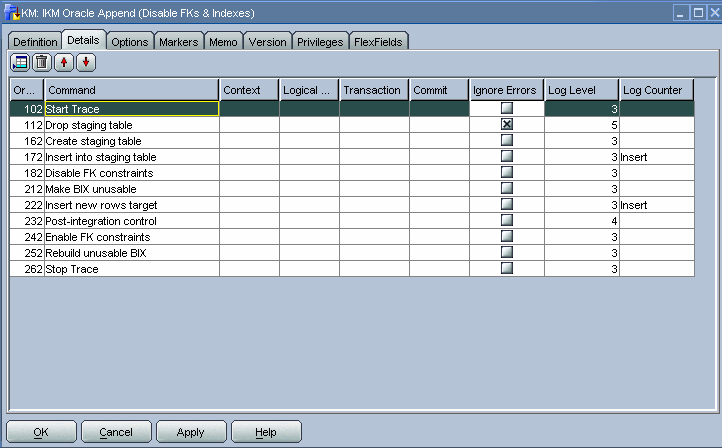Viewport: 722px width, 448px height.
Task: Move command up with red up arrow
Action: click(x=64, y=63)
